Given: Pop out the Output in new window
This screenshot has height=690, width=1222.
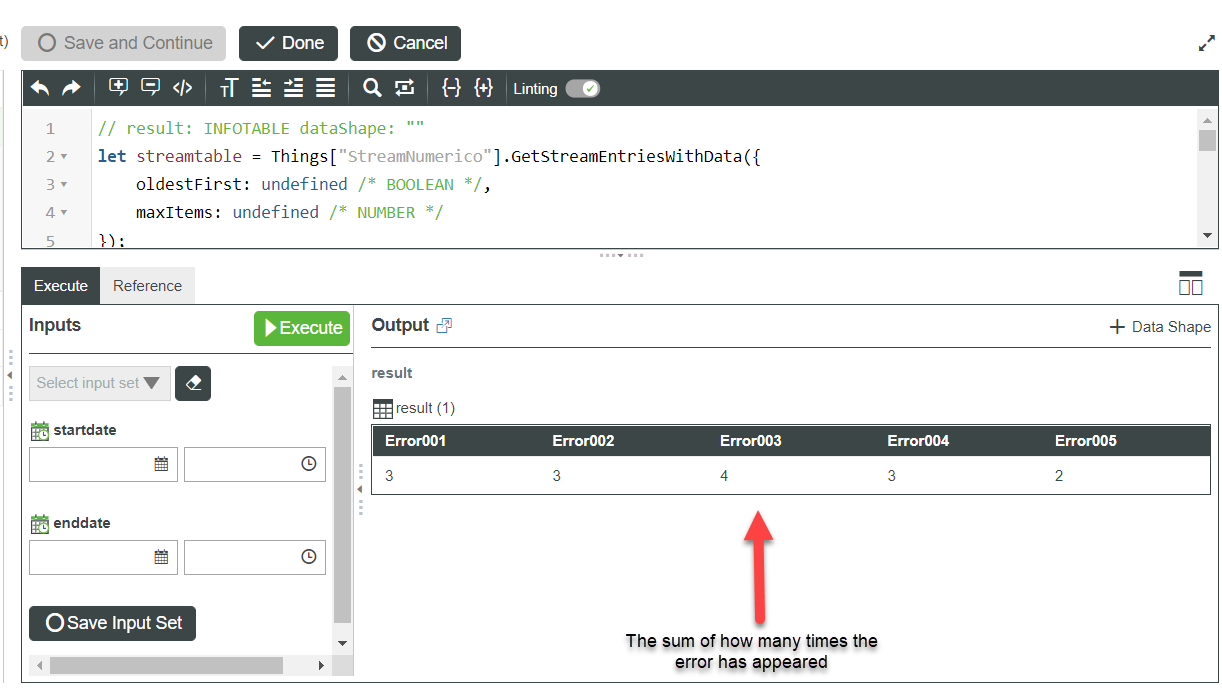Looking at the screenshot, I should point(445,325).
